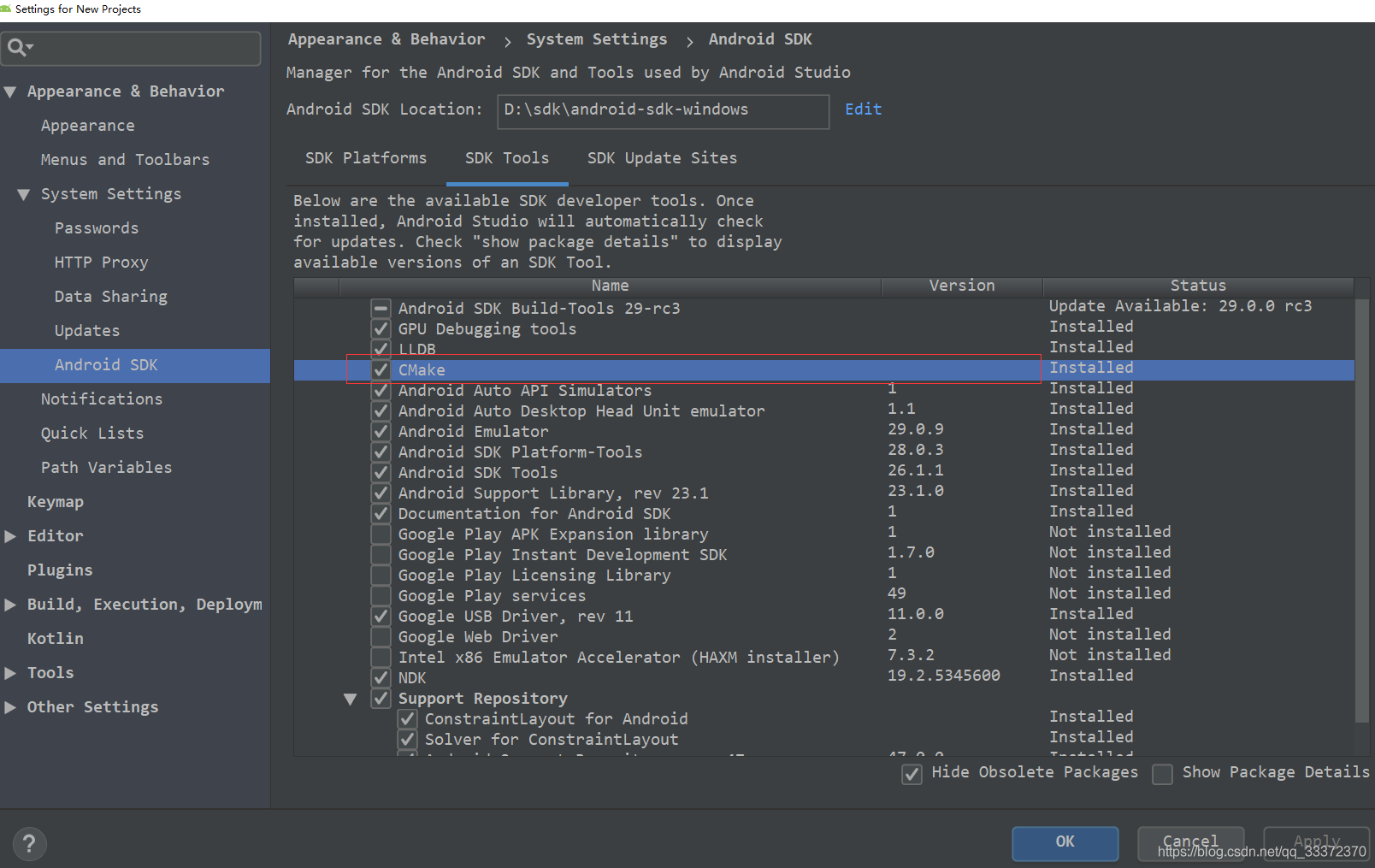The height and width of the screenshot is (868, 1375).
Task: Open Menus and Toolbars settings
Action: pos(125,160)
